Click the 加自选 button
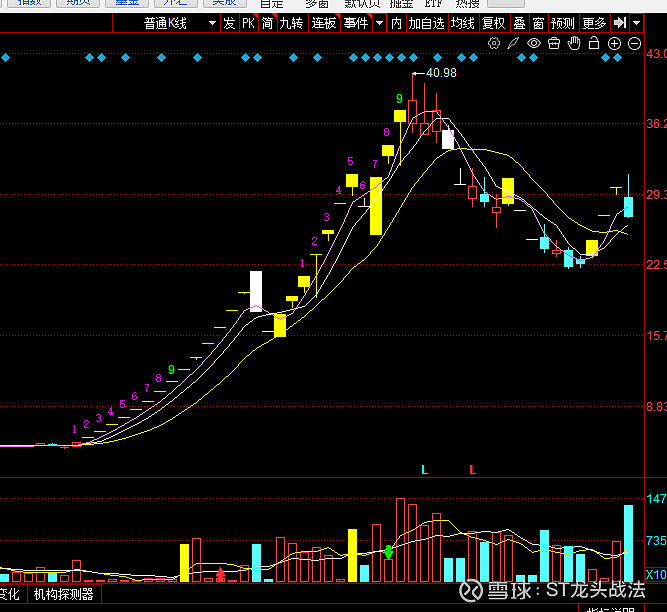This screenshot has height=612, width=667. [426, 22]
